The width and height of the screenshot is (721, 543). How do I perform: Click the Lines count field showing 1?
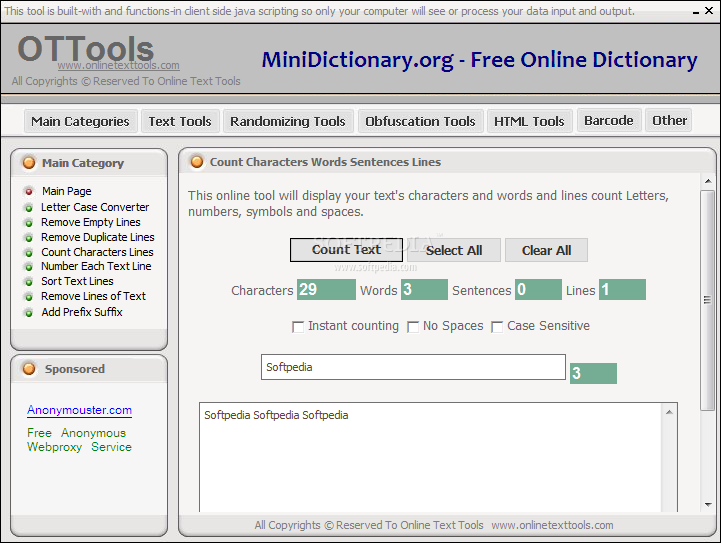(623, 290)
